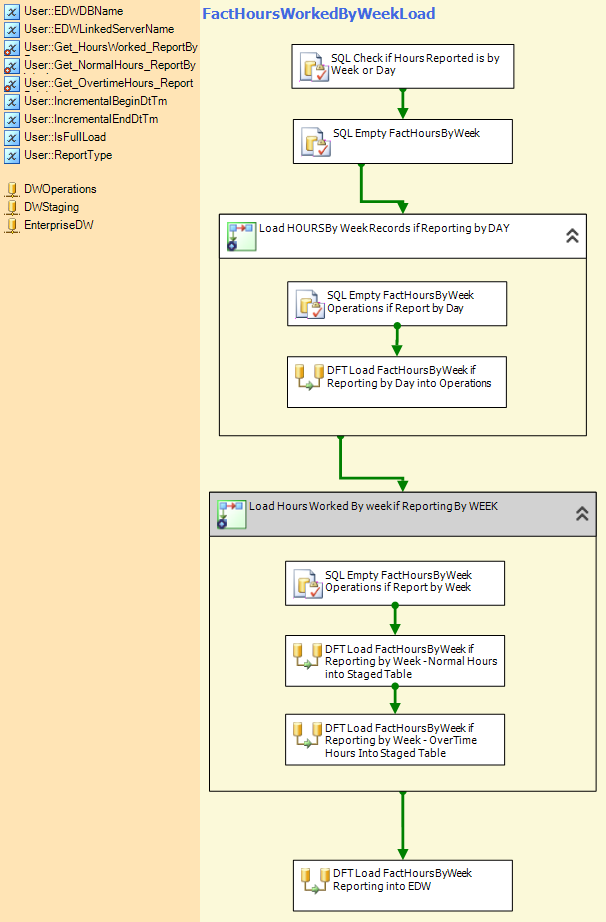This screenshot has height=922, width=606.
Task: Click data flow icon on OverTime Hours Into Staged Table
Action: pos(307,734)
